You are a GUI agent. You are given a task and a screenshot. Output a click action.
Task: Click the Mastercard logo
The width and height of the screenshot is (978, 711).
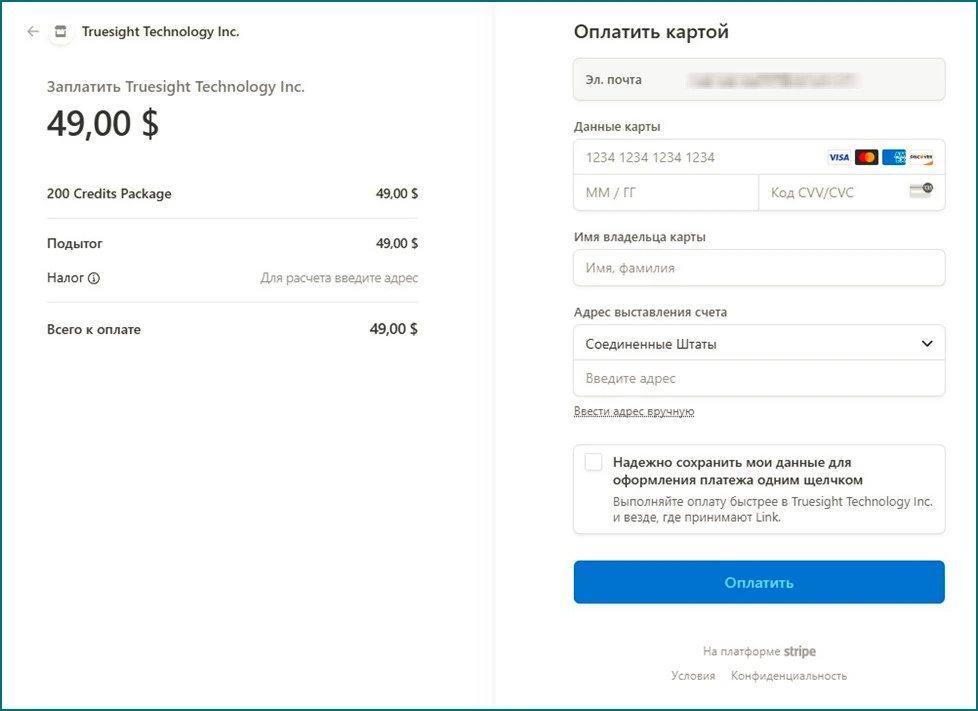click(x=866, y=157)
